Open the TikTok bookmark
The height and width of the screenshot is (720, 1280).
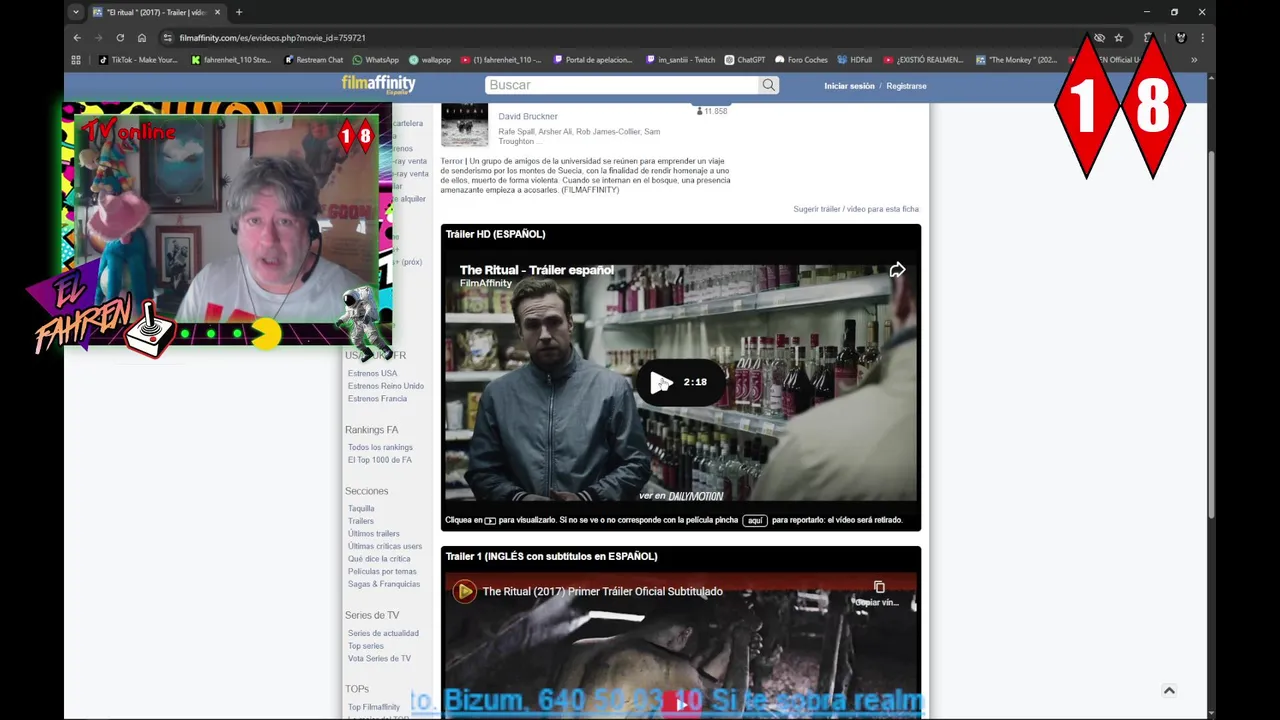click(x=138, y=60)
